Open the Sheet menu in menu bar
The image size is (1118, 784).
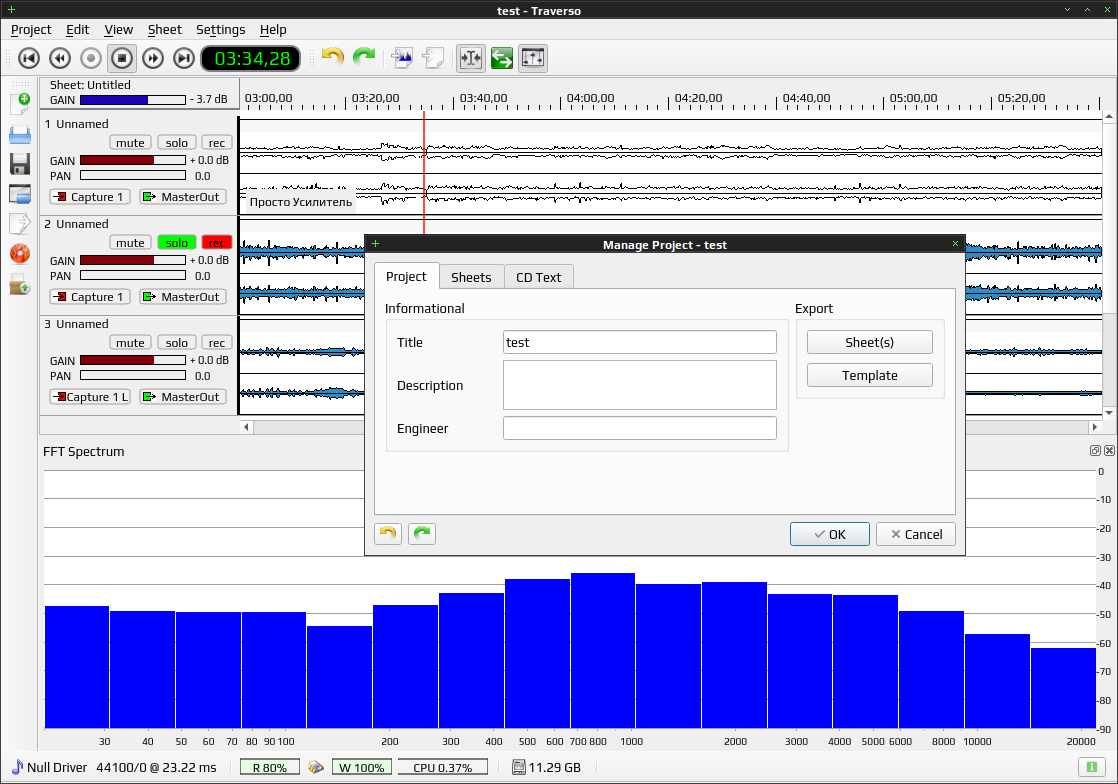pos(165,29)
